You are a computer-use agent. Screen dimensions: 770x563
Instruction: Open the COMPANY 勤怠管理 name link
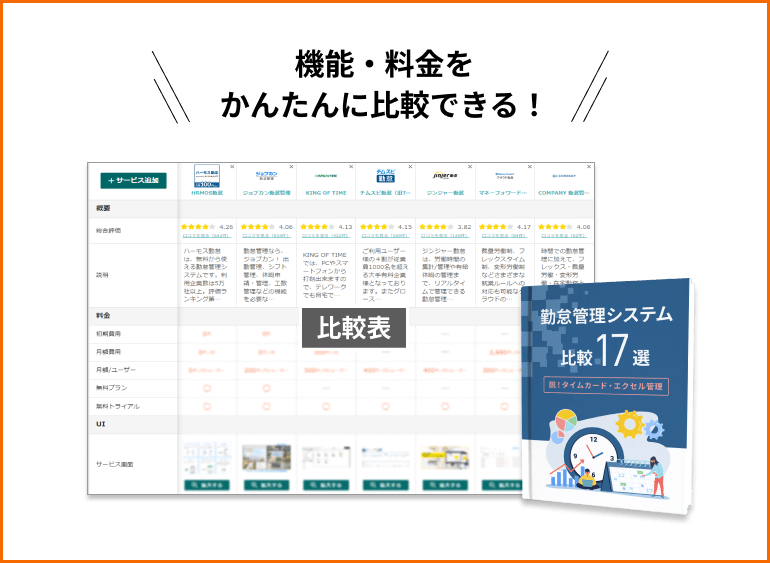[x=564, y=193]
